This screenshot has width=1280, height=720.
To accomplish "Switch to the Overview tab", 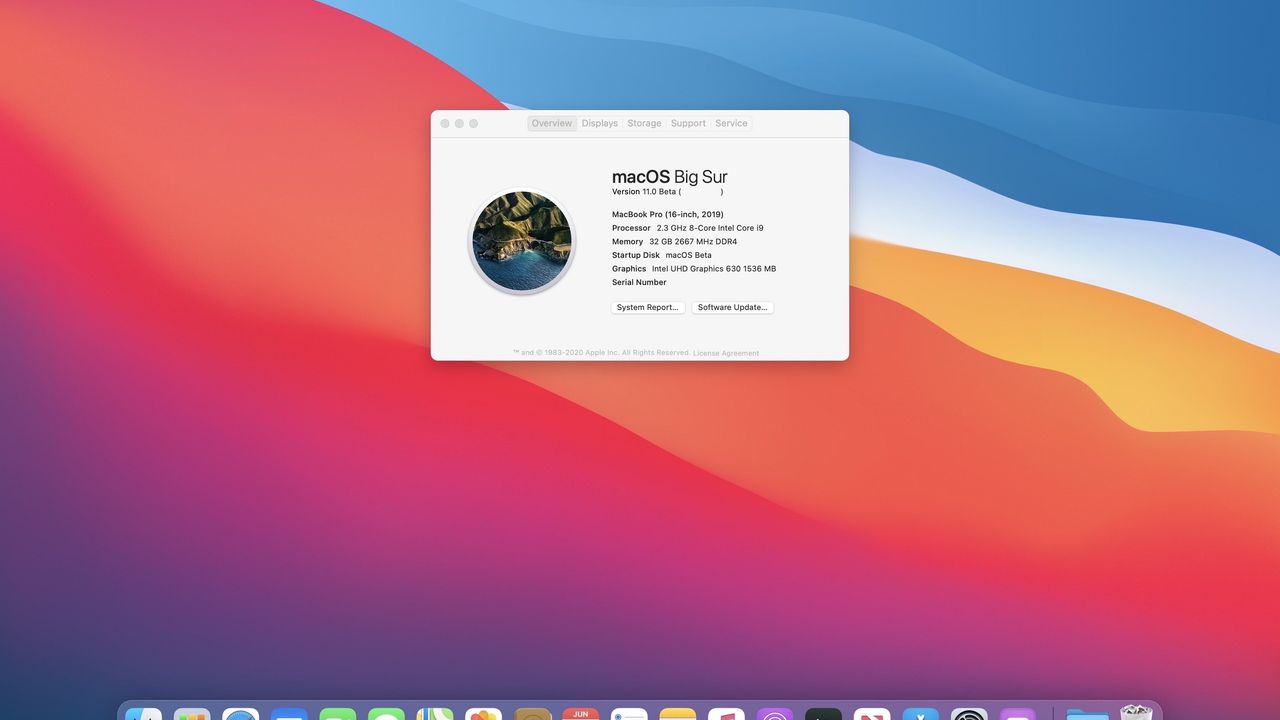I will 551,123.
